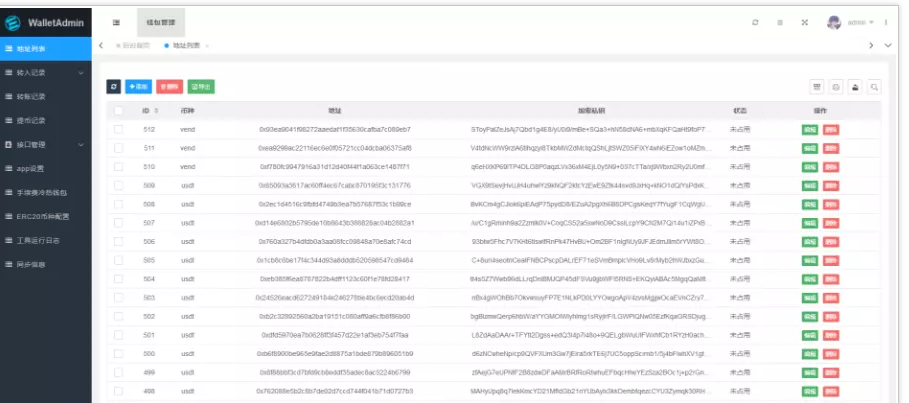
Task: Click the ID value 498
Action: (x=149, y=391)
